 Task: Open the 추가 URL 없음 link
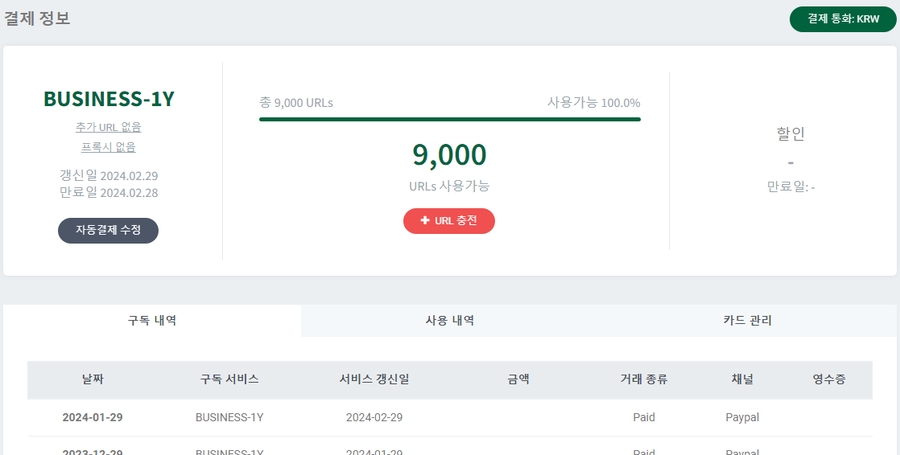tap(108, 127)
